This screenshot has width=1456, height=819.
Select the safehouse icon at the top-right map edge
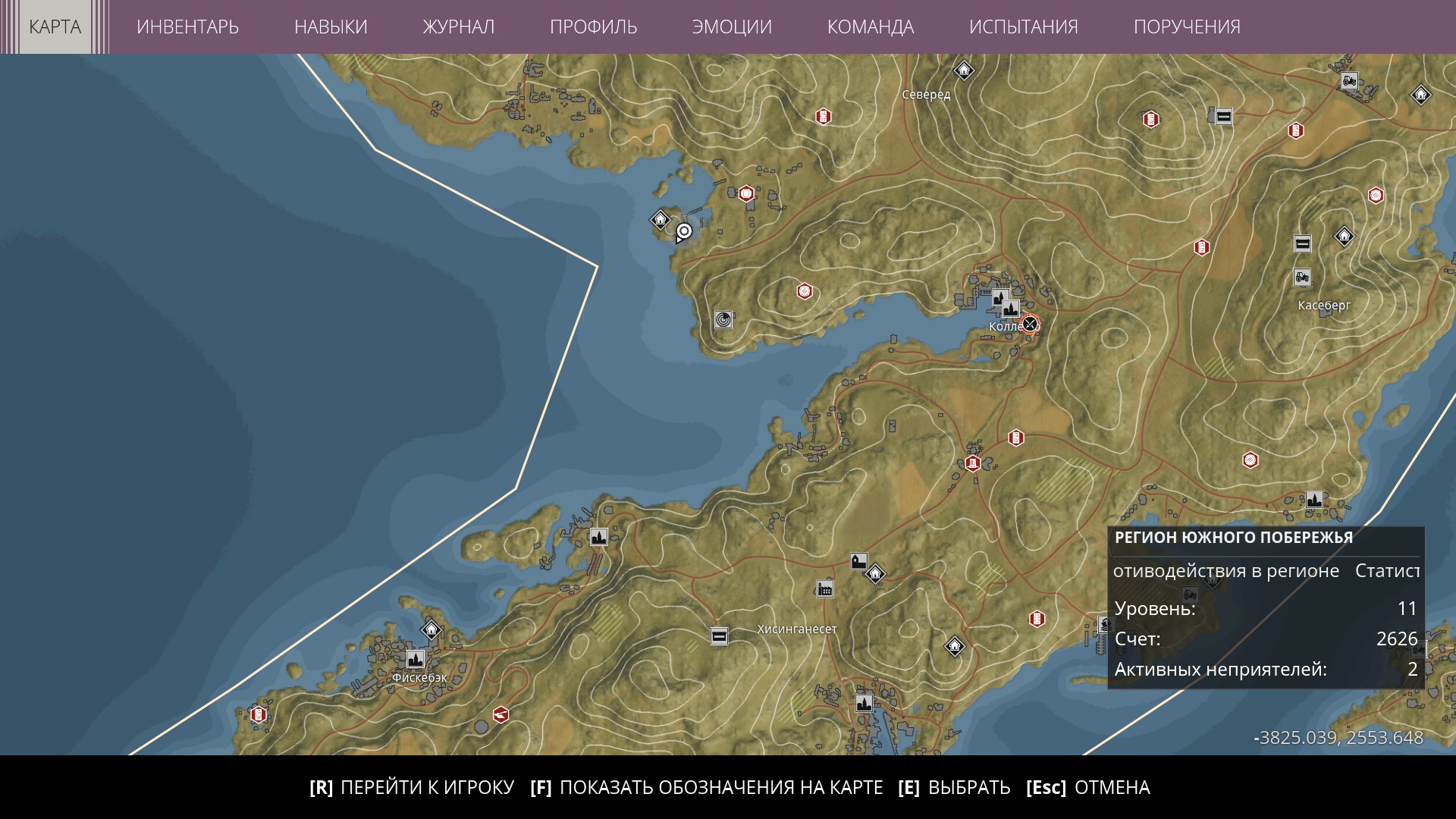tap(1420, 95)
